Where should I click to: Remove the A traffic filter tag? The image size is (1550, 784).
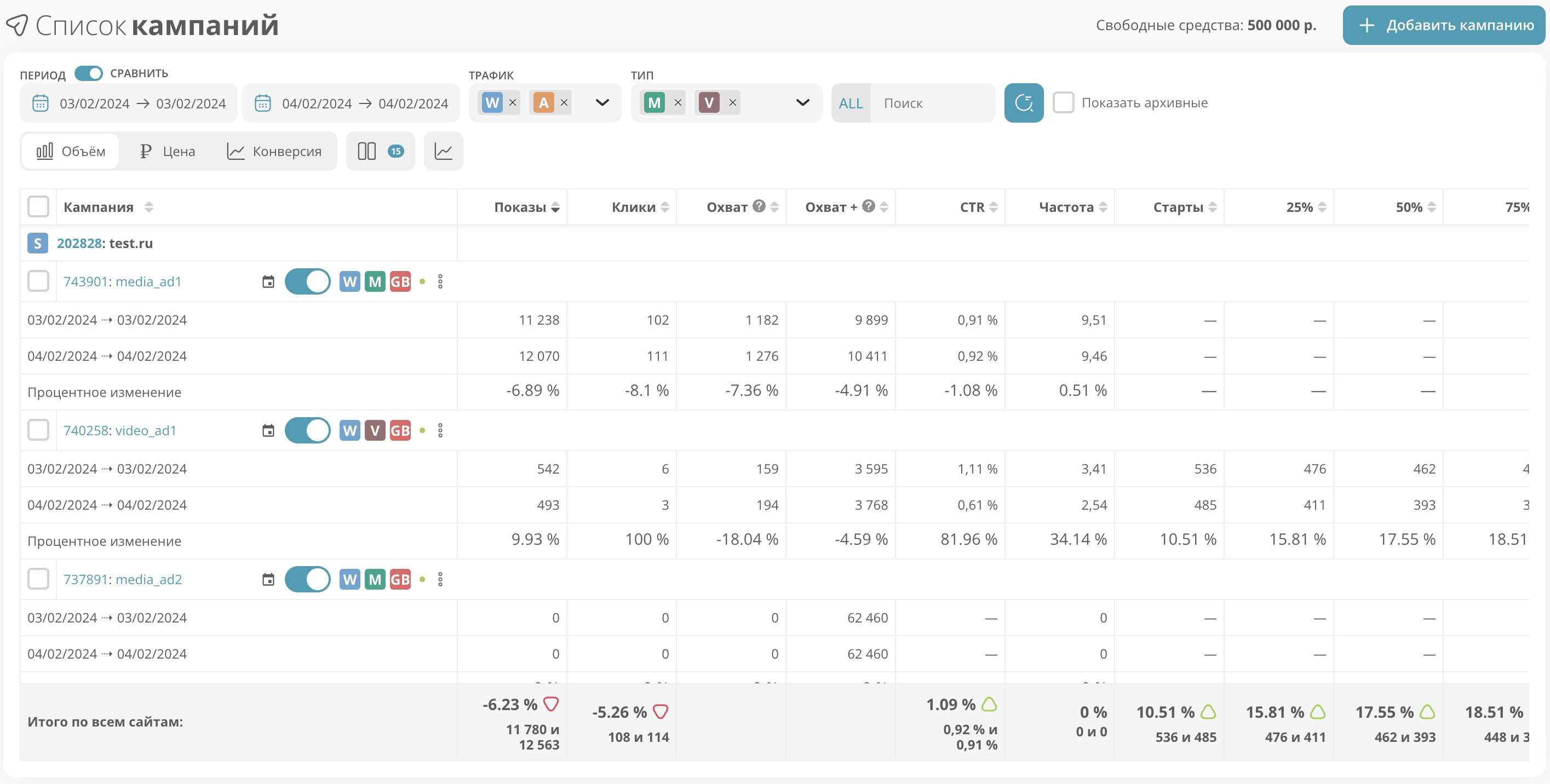coord(564,103)
